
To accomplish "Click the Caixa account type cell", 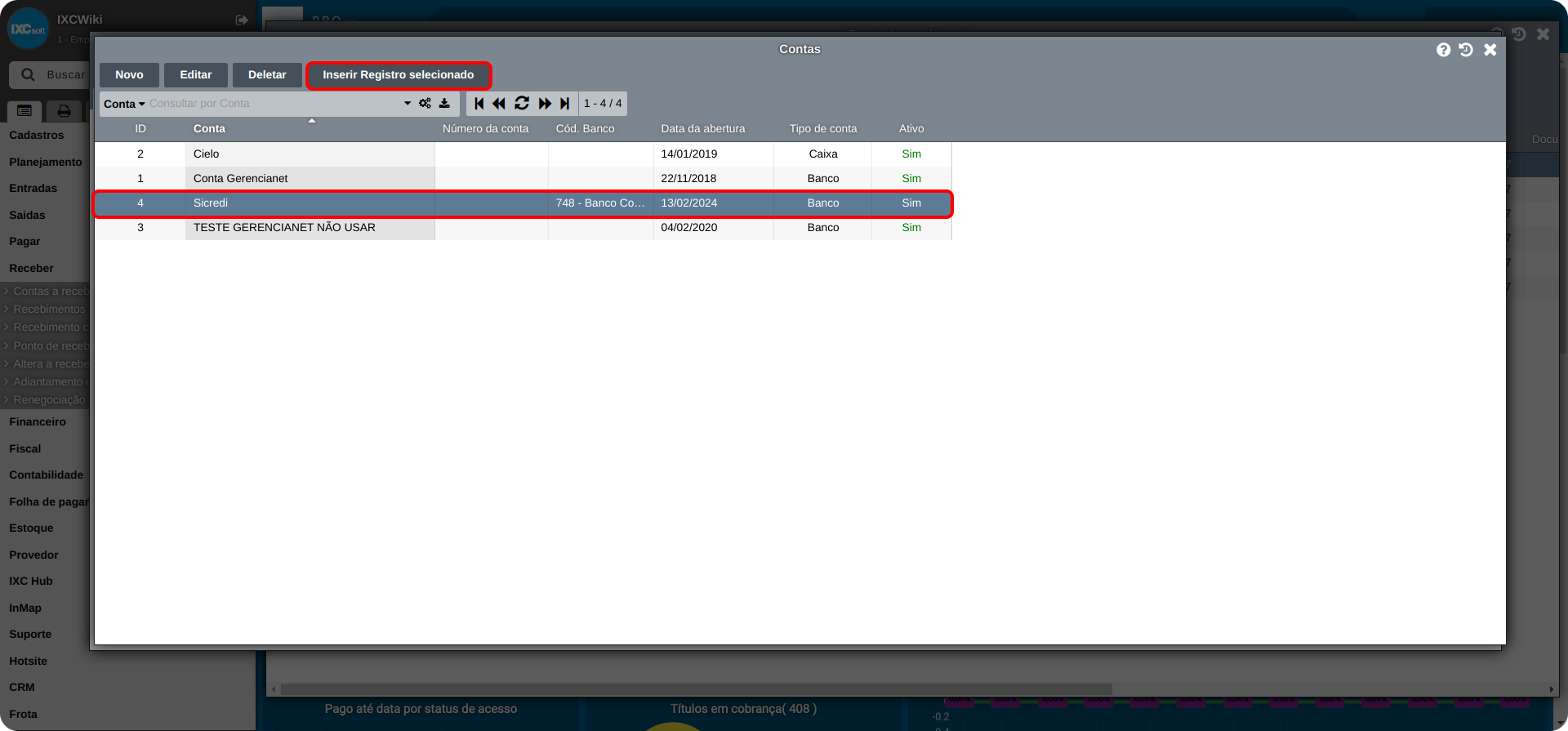I will coord(823,154).
